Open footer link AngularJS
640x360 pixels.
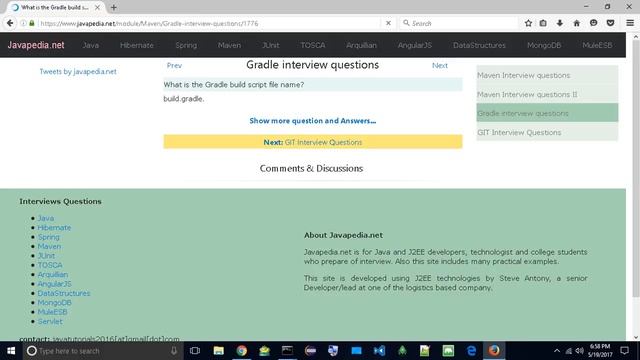tap(54, 284)
